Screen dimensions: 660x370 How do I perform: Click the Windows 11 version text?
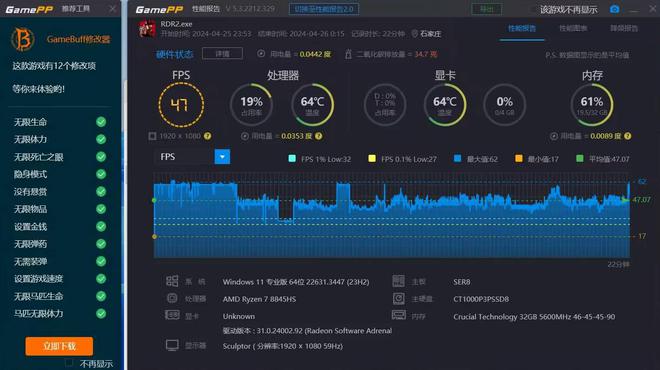(296, 282)
